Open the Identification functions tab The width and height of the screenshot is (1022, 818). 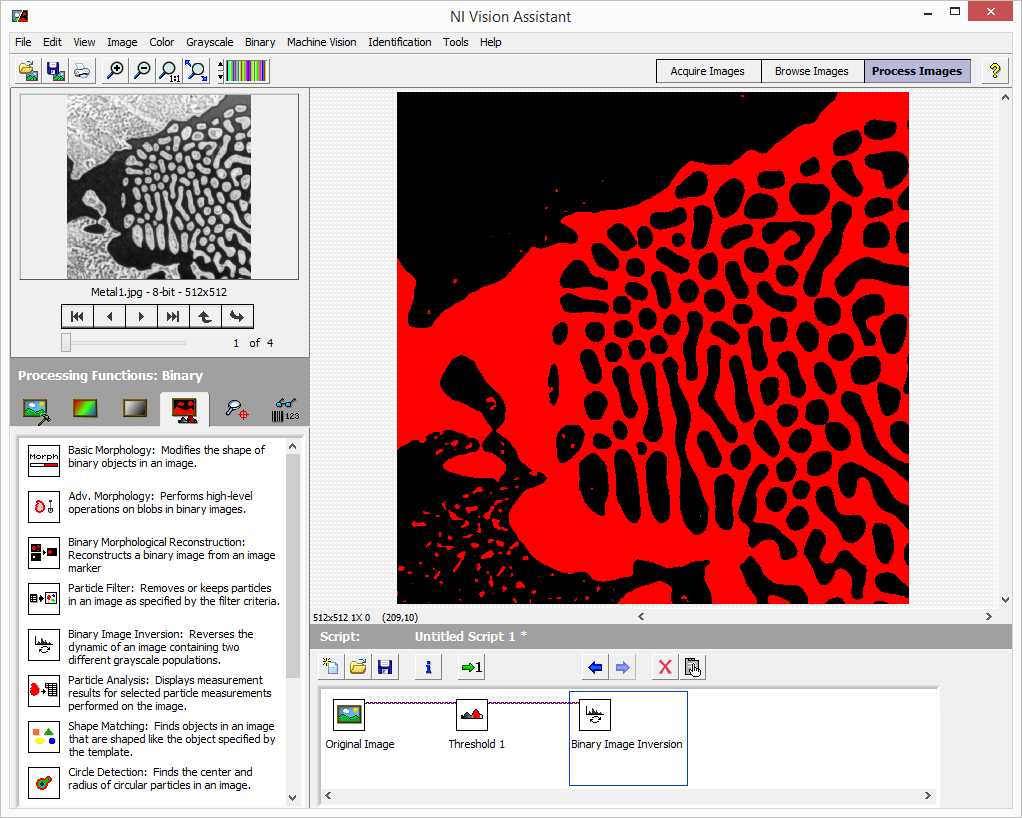pos(285,409)
